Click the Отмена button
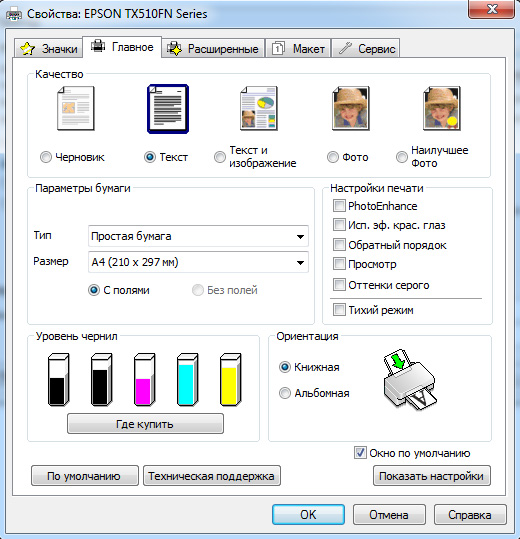 389,515
